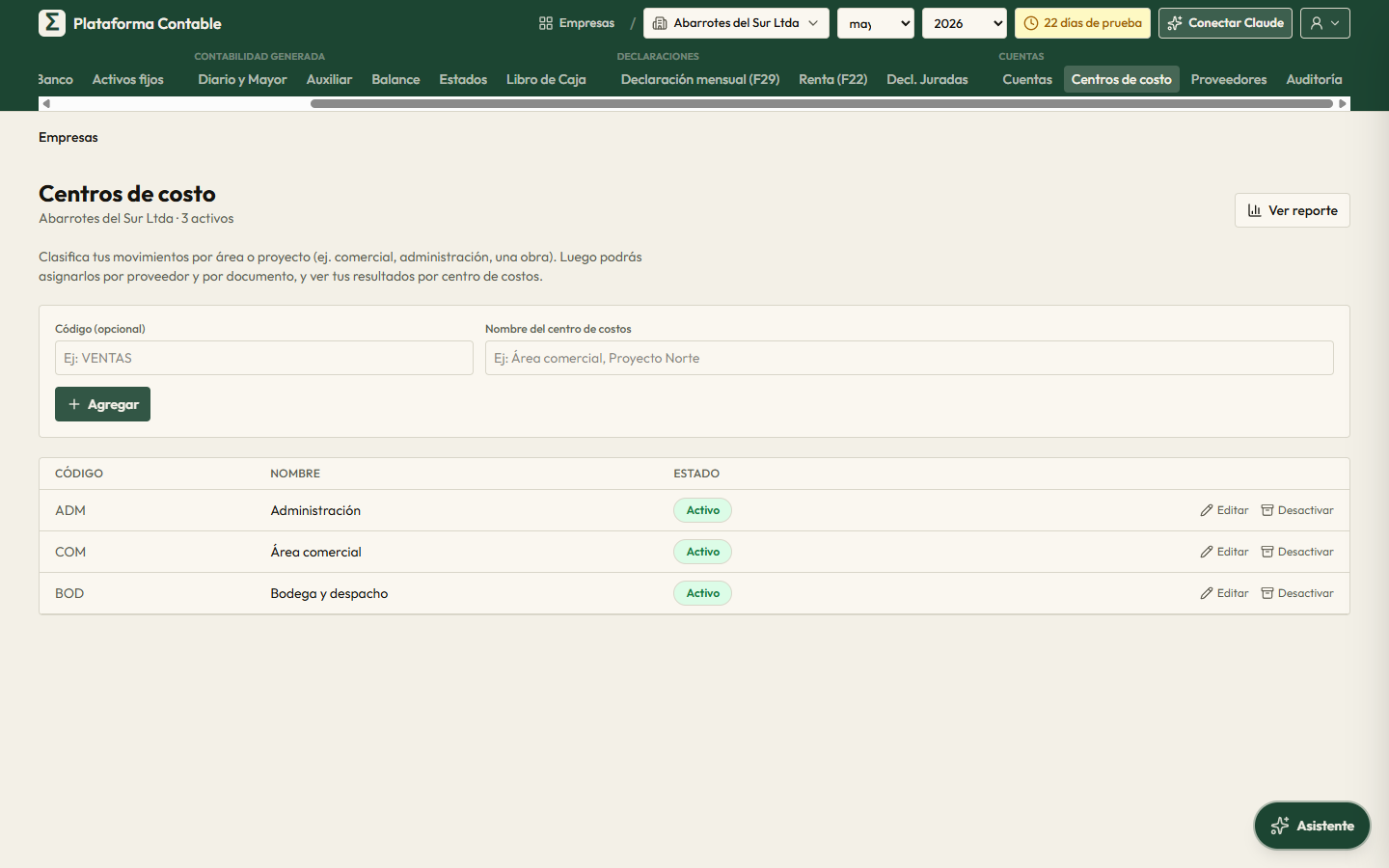Click chart icon on Ver reporte
Screen dimensions: 1389x868
click(1255, 210)
